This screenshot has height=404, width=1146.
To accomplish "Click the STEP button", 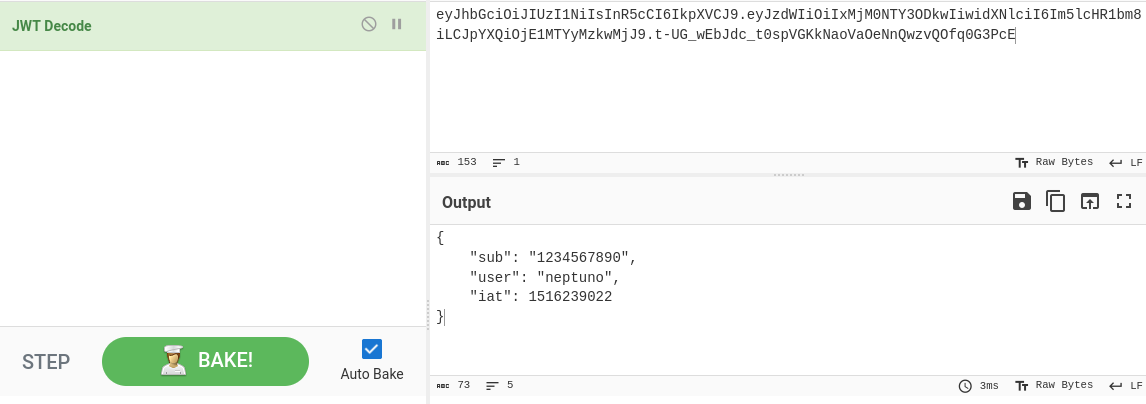I will tap(46, 362).
